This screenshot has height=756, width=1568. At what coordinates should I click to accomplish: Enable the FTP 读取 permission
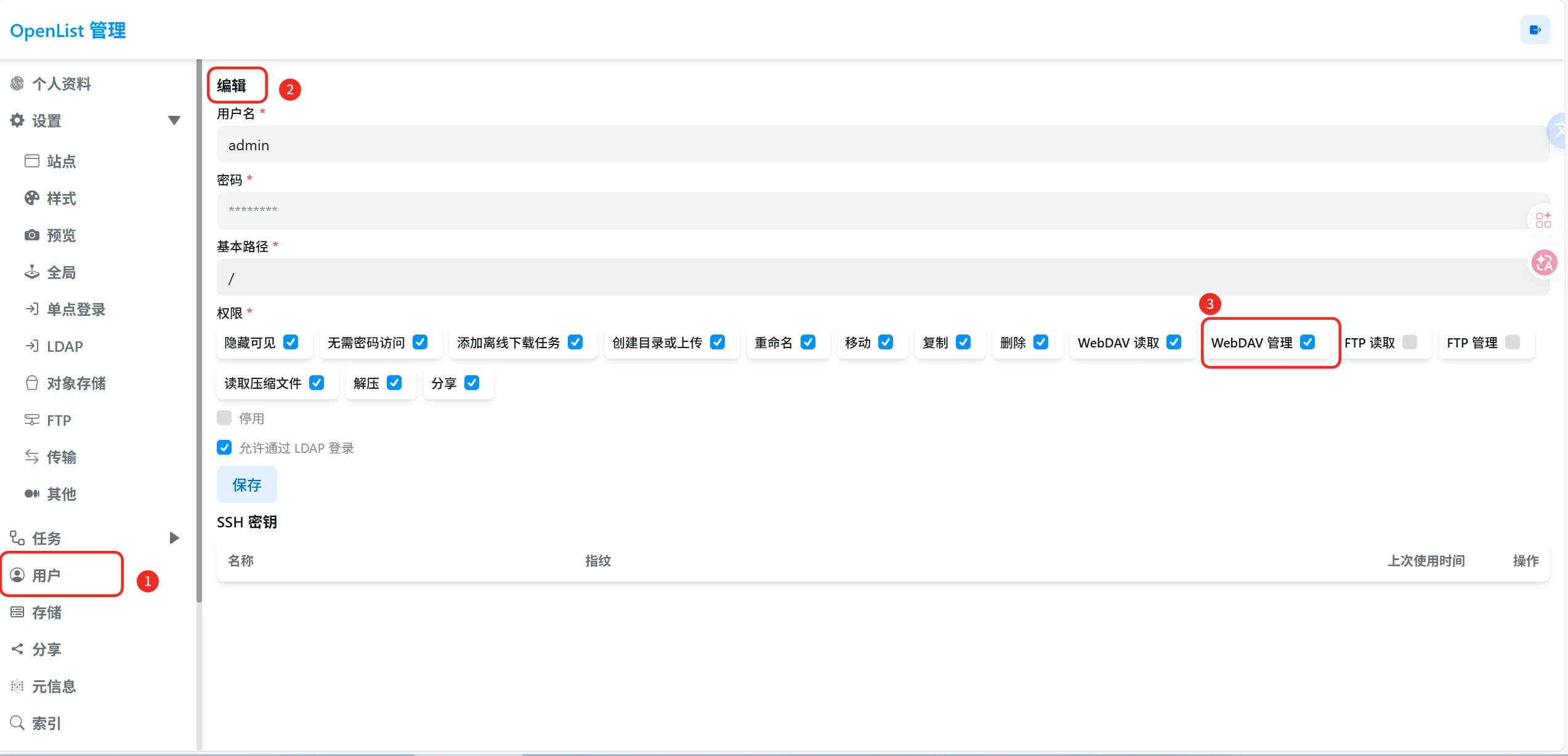[x=1410, y=343]
